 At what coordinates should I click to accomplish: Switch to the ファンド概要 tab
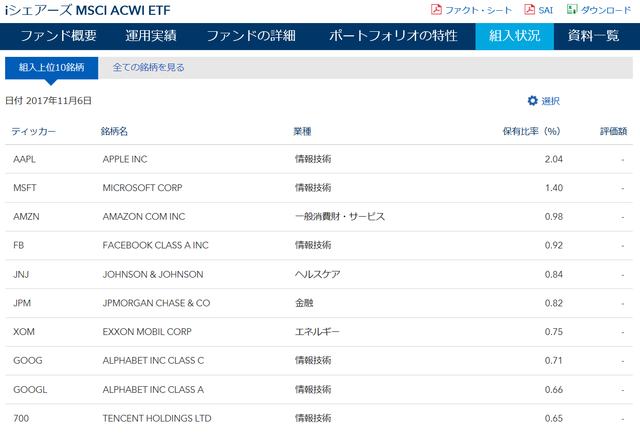58,36
